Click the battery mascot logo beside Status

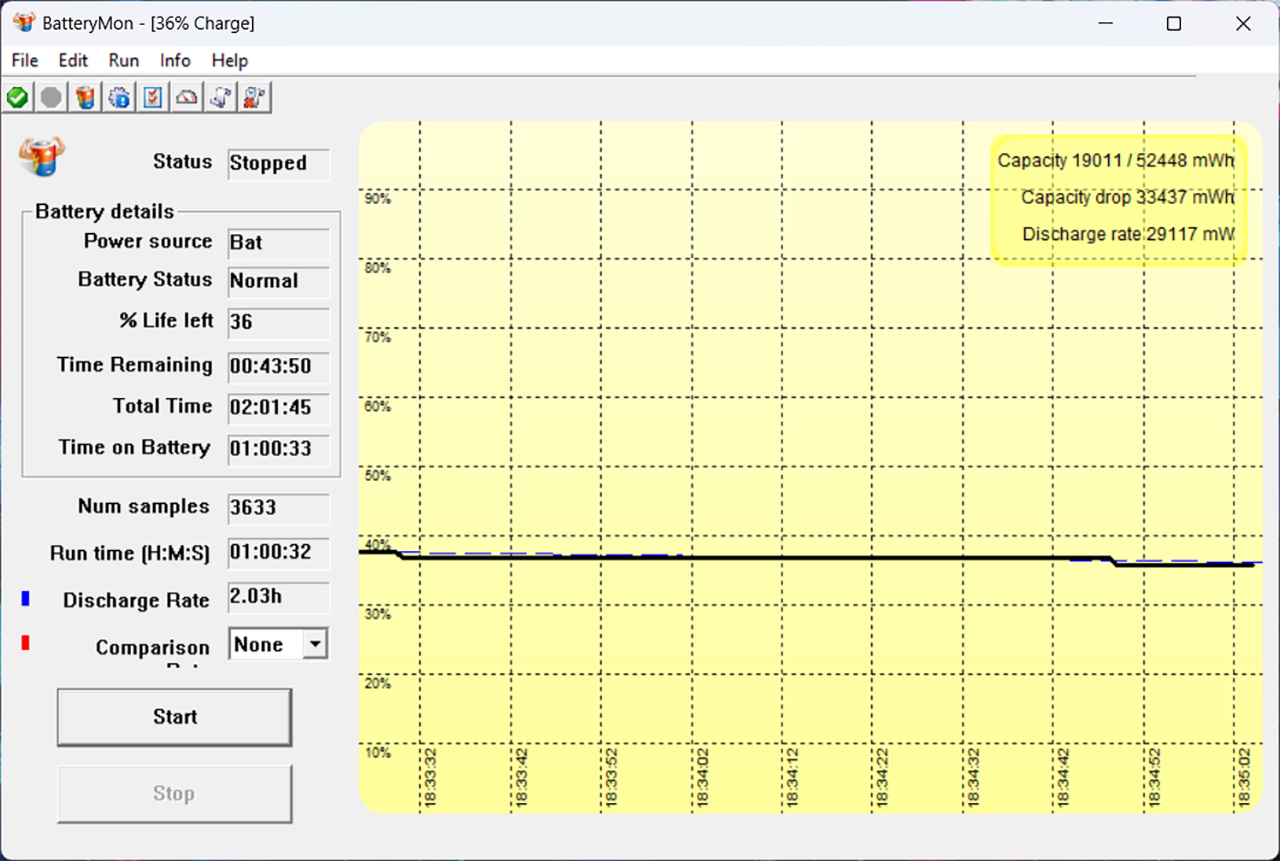[41, 157]
